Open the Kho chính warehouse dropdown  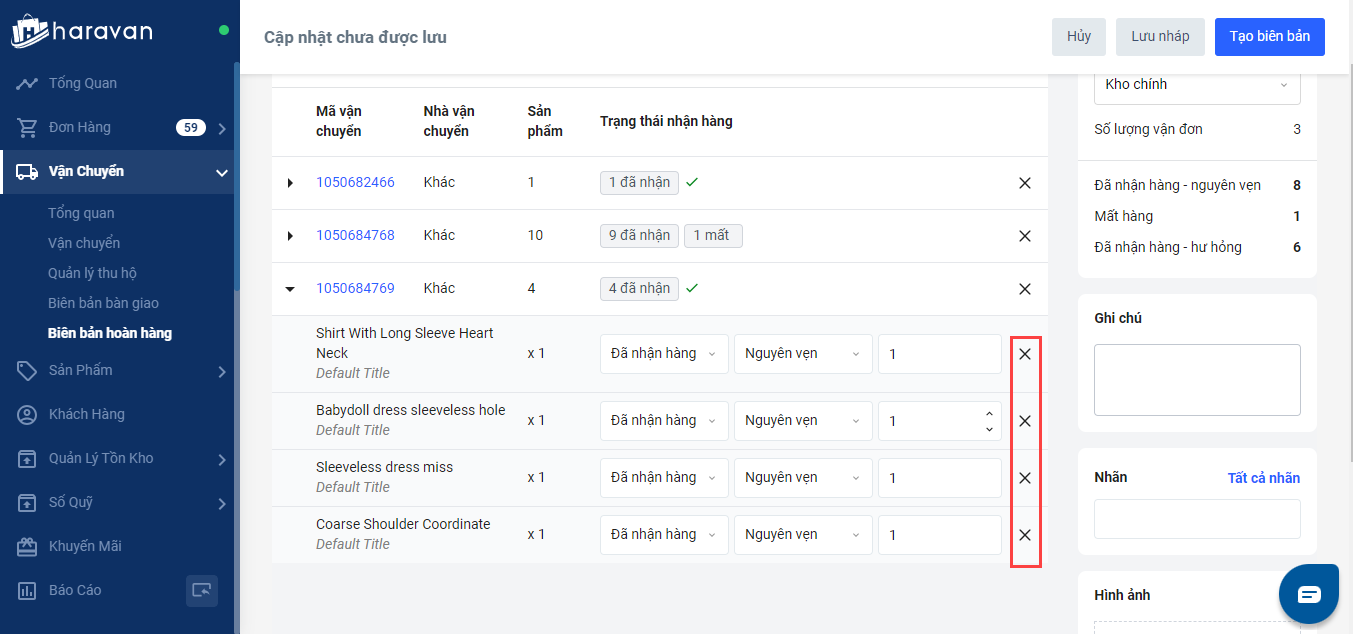(x=1196, y=85)
